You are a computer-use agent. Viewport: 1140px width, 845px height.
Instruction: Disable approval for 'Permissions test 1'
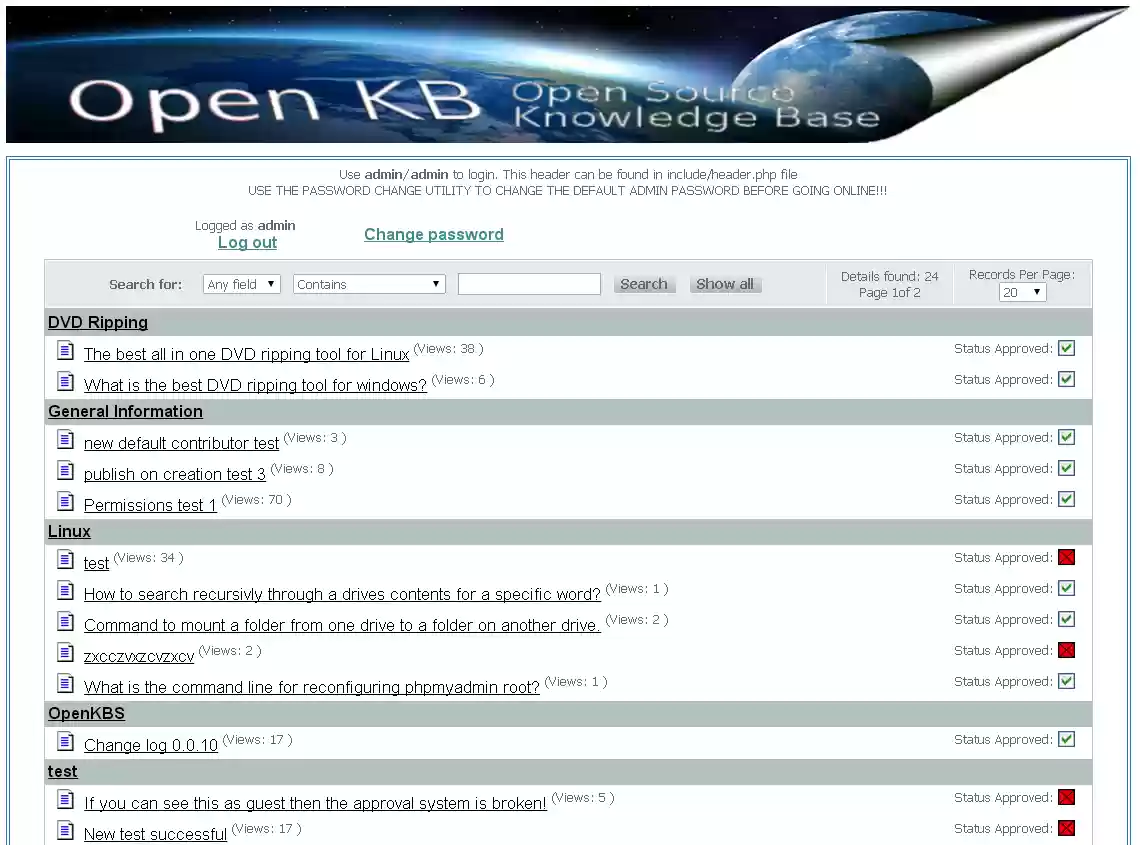(1066, 499)
